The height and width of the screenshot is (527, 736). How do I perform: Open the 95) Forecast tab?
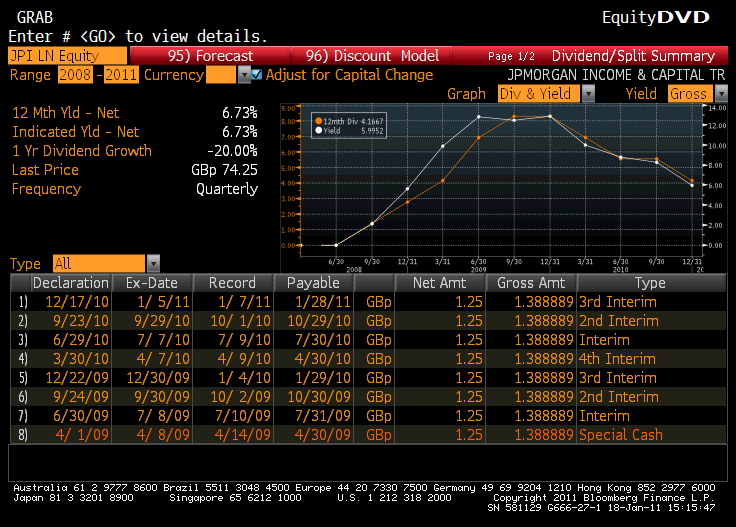pyautogui.click(x=210, y=56)
